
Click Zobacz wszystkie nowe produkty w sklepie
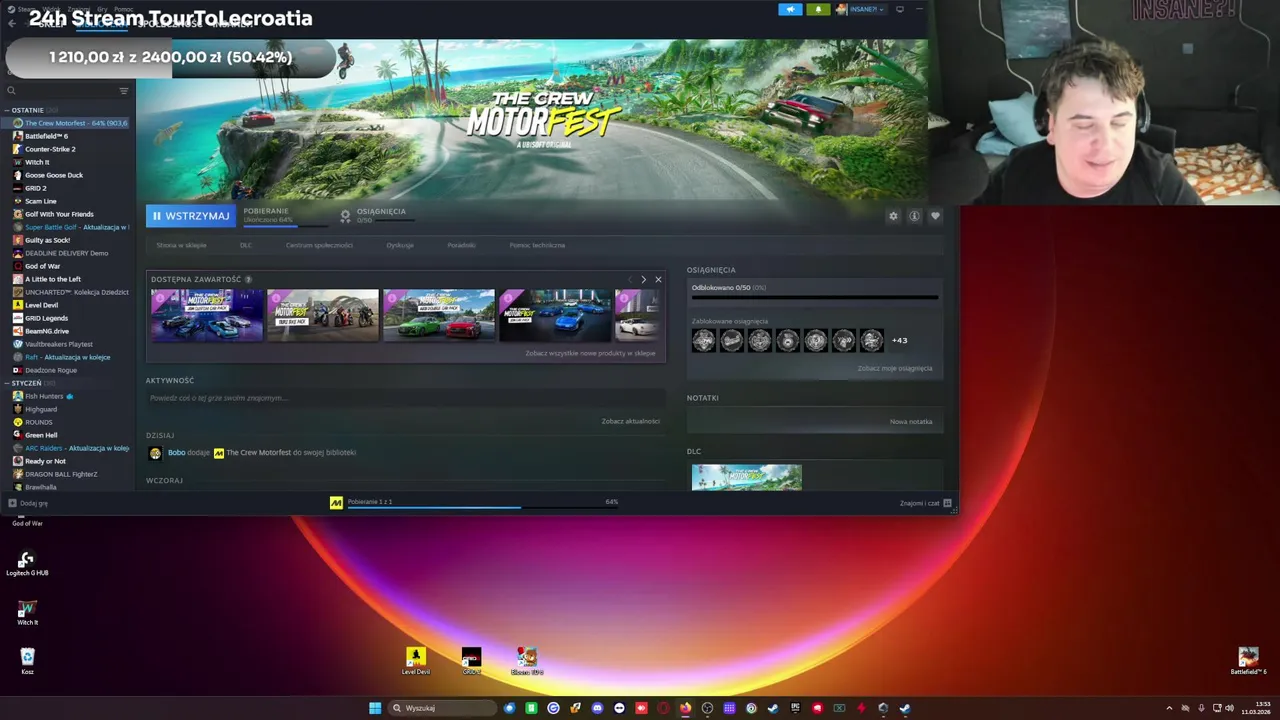[590, 353]
